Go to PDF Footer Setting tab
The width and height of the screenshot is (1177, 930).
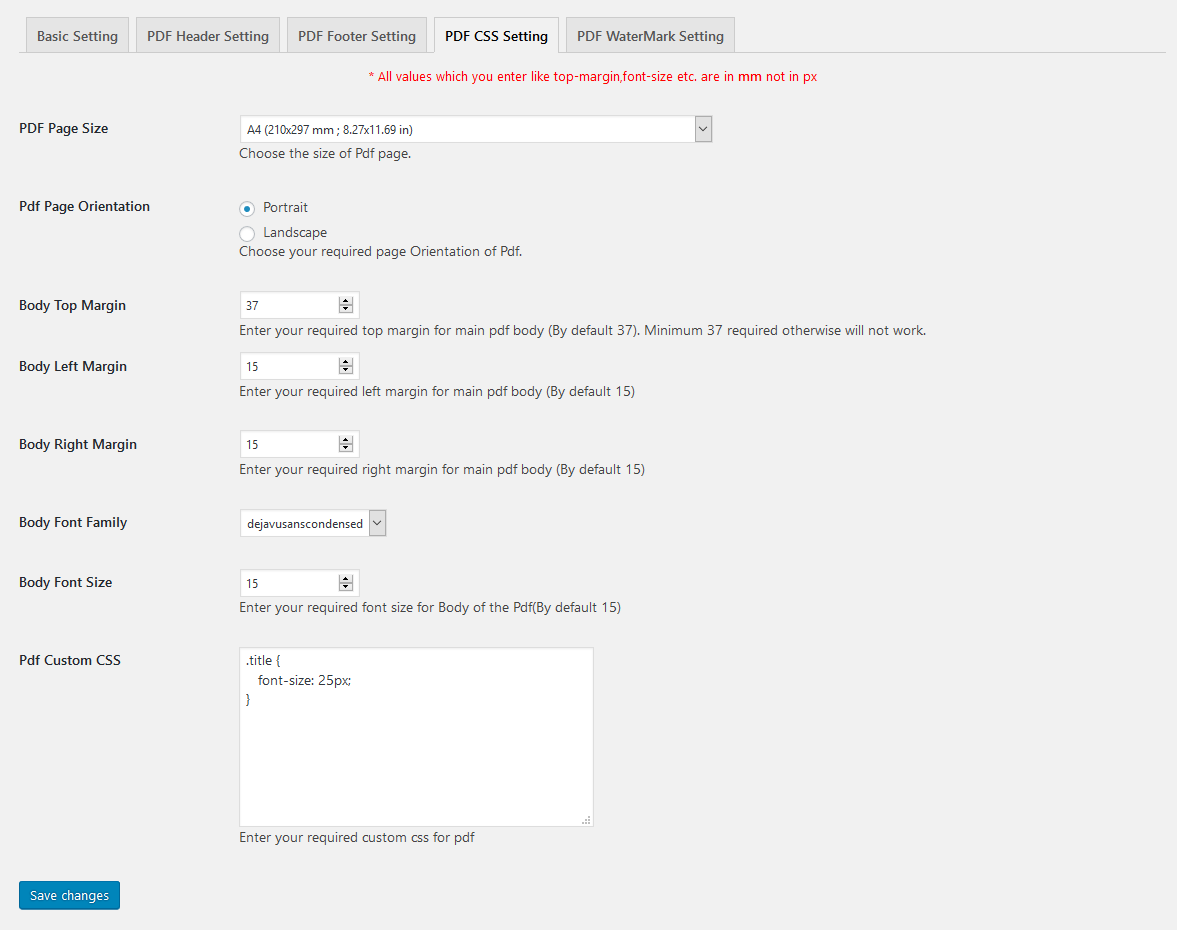357,36
